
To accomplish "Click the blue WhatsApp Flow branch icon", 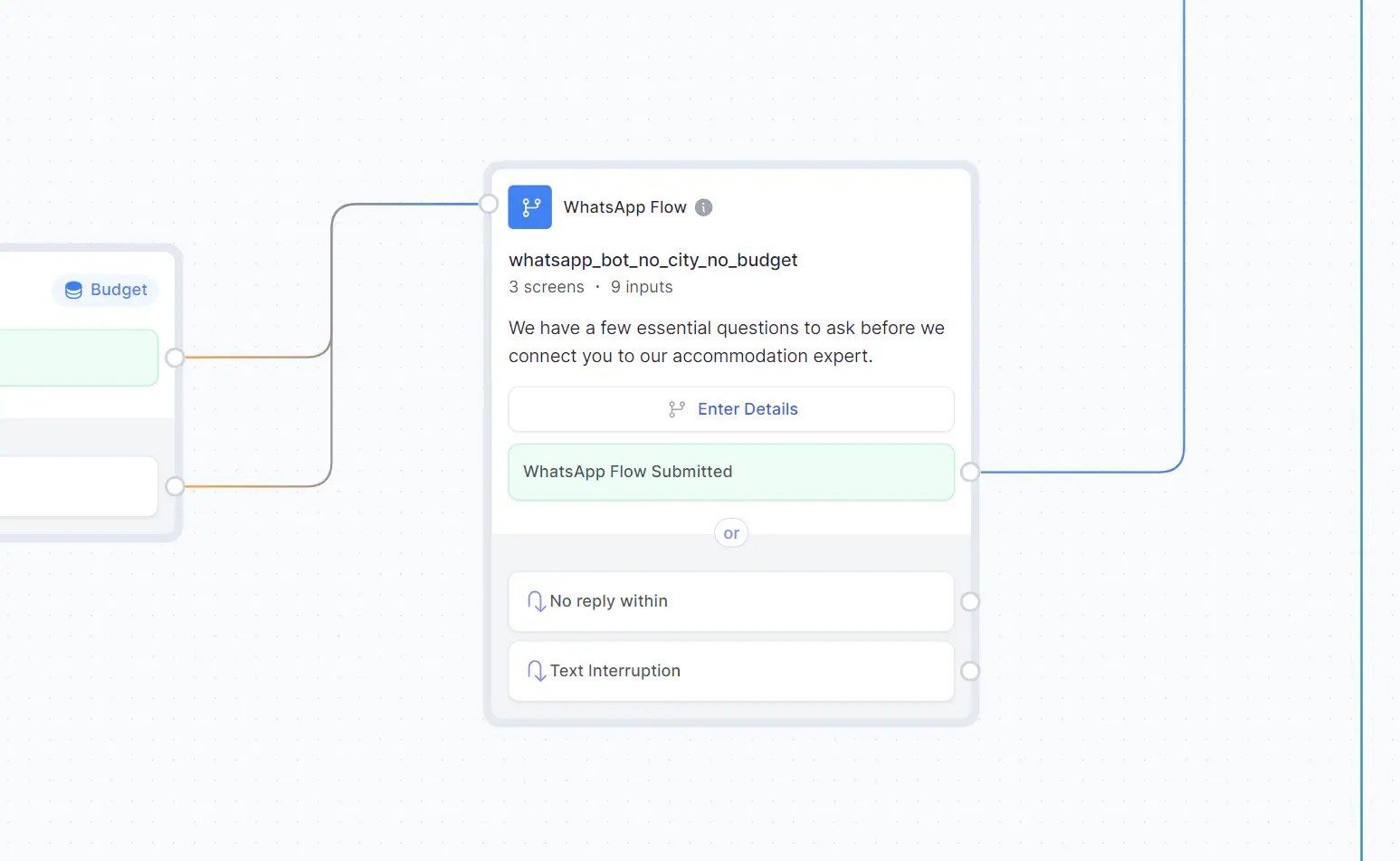I will (529, 207).
